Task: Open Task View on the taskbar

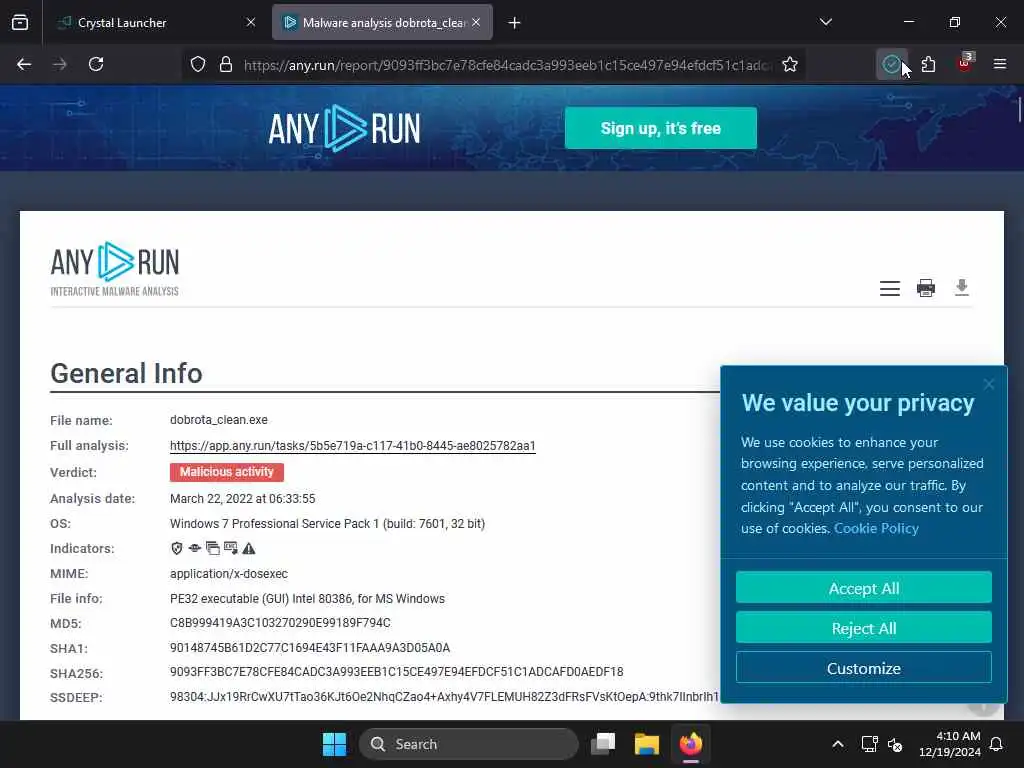Action: 603,744
